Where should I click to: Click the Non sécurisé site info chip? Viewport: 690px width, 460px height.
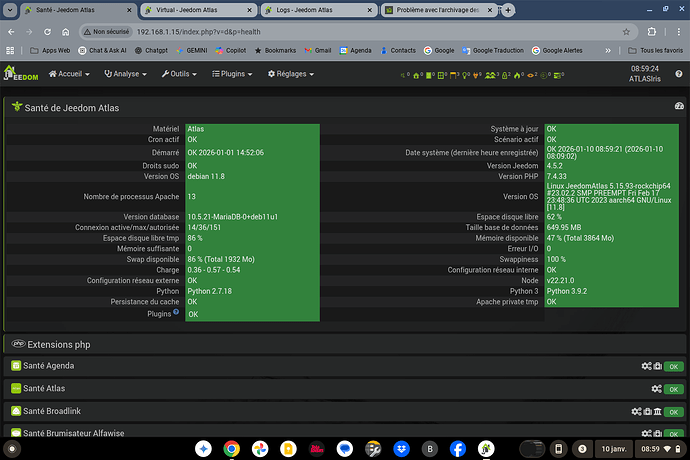pyautogui.click(x=107, y=32)
